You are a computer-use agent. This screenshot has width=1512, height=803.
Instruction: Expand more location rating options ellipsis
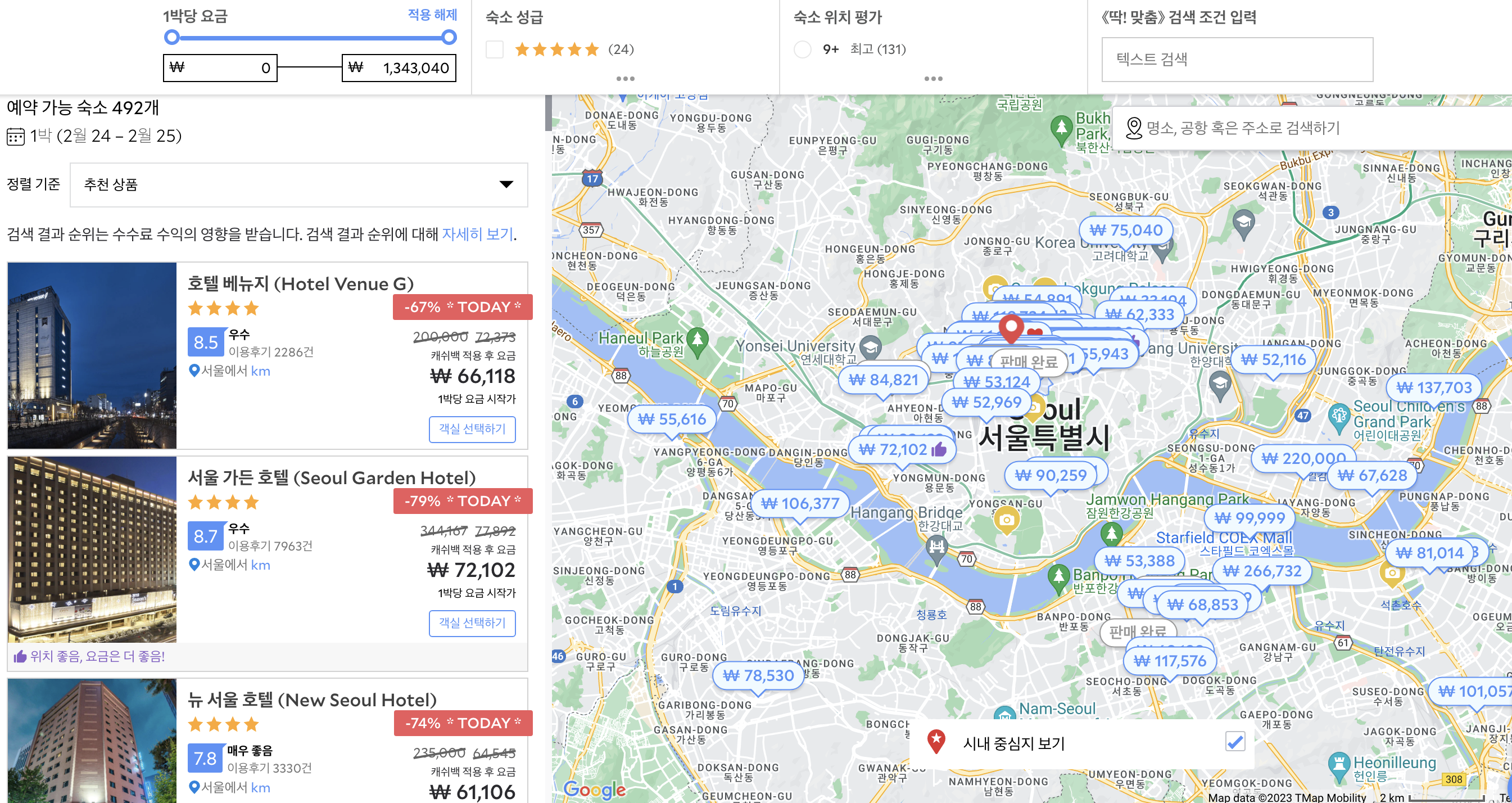click(x=932, y=79)
